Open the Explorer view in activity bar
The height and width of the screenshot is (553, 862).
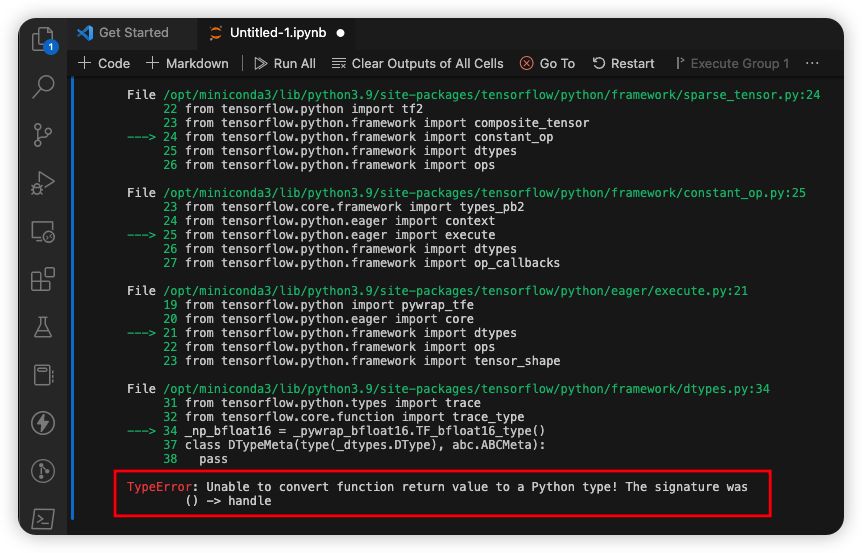tap(43, 39)
